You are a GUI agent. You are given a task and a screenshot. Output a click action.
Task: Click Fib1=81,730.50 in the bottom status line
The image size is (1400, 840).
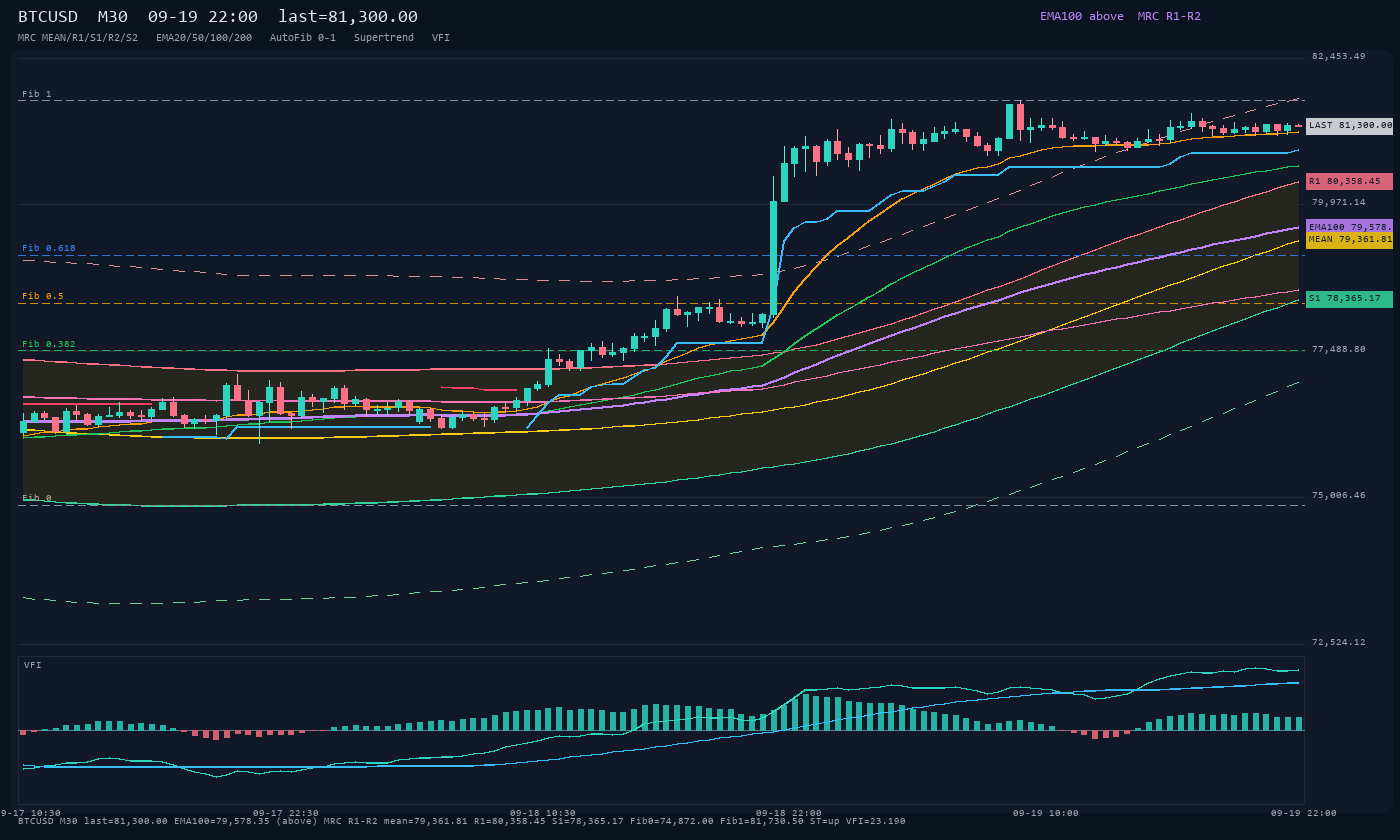[x=762, y=821]
